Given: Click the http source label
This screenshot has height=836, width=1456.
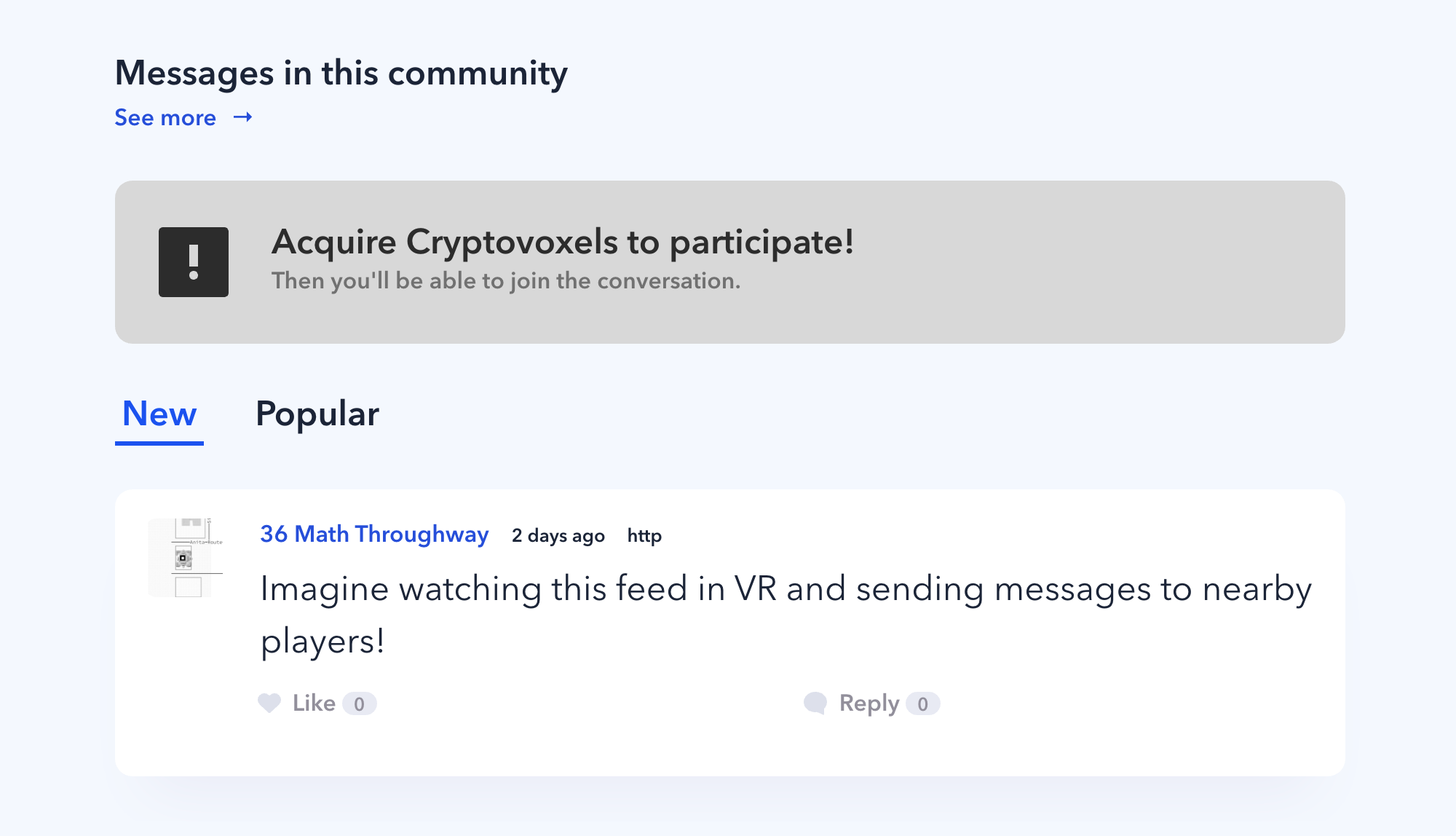Looking at the screenshot, I should point(644,536).
